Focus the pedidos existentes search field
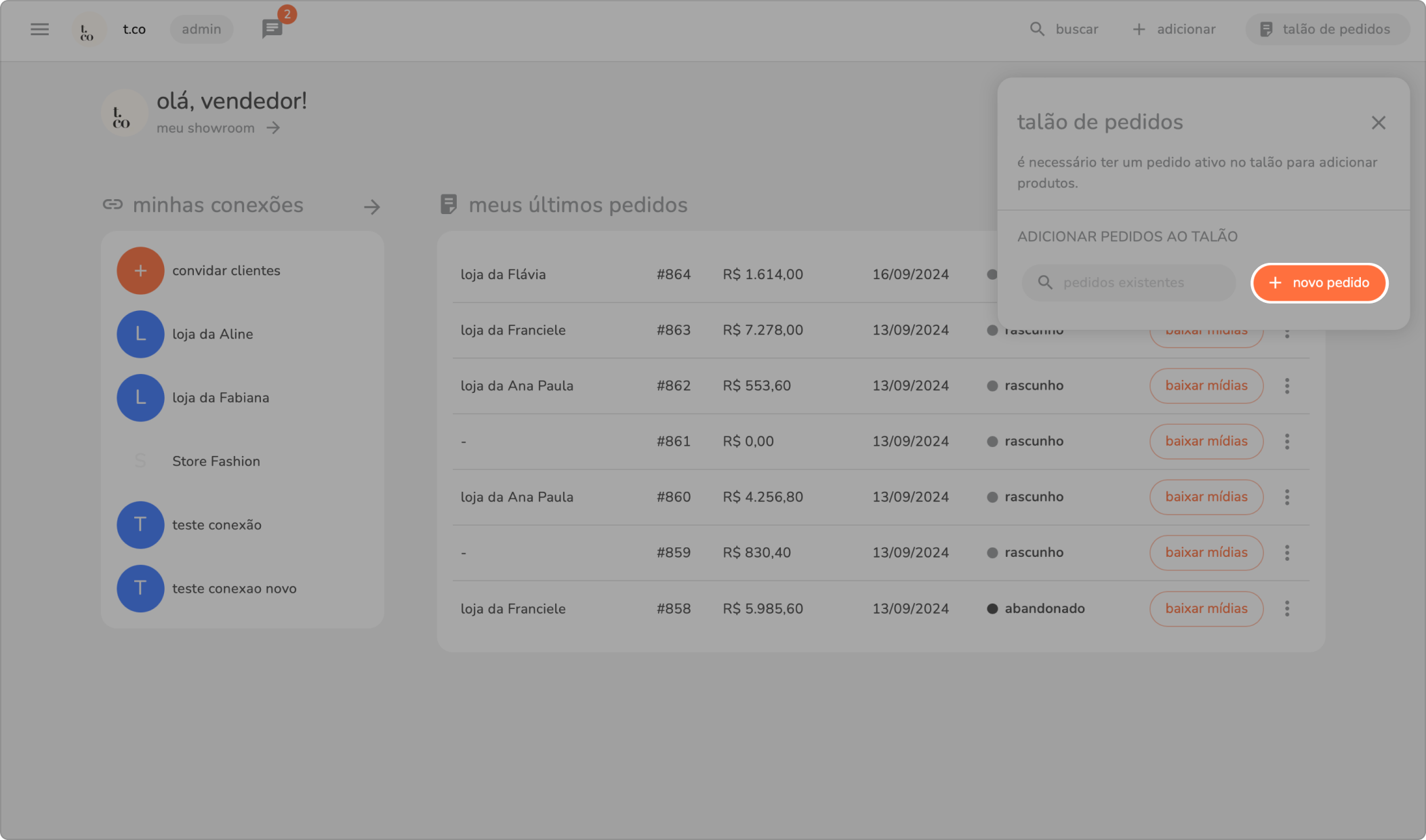1426x840 pixels. [1128, 282]
